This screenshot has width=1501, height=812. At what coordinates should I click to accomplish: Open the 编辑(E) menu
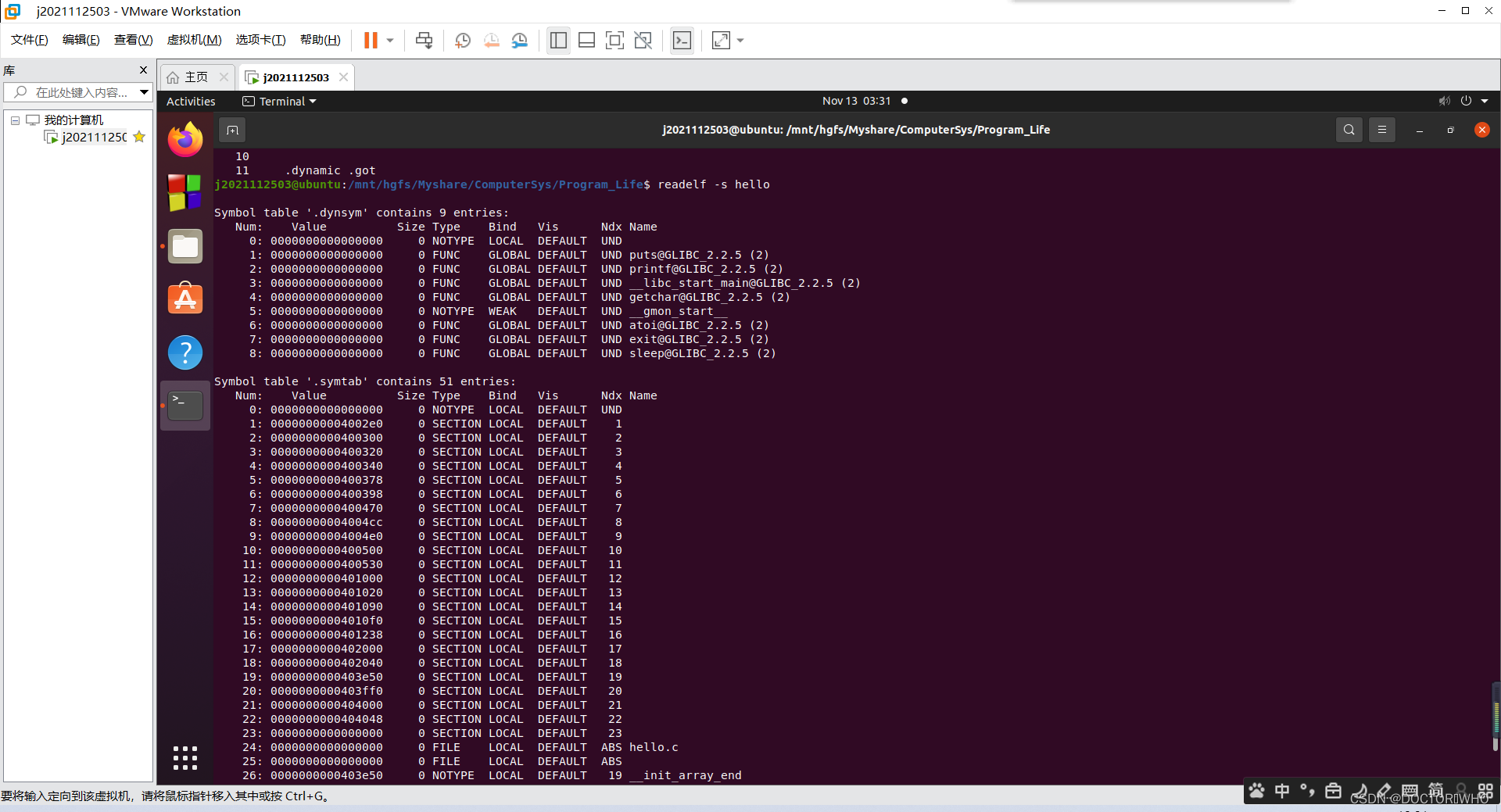pyautogui.click(x=81, y=40)
